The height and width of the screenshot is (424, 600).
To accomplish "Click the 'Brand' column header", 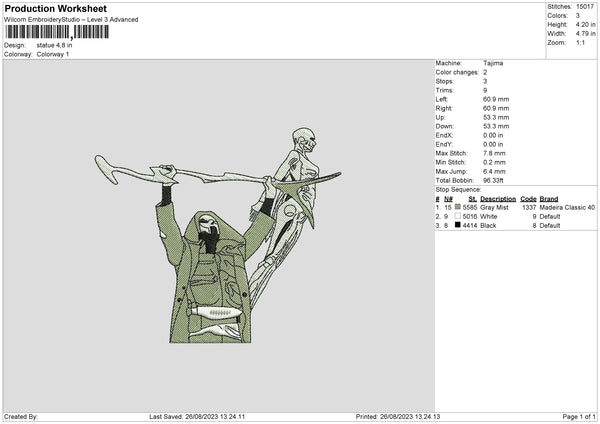I will click(x=549, y=199).
